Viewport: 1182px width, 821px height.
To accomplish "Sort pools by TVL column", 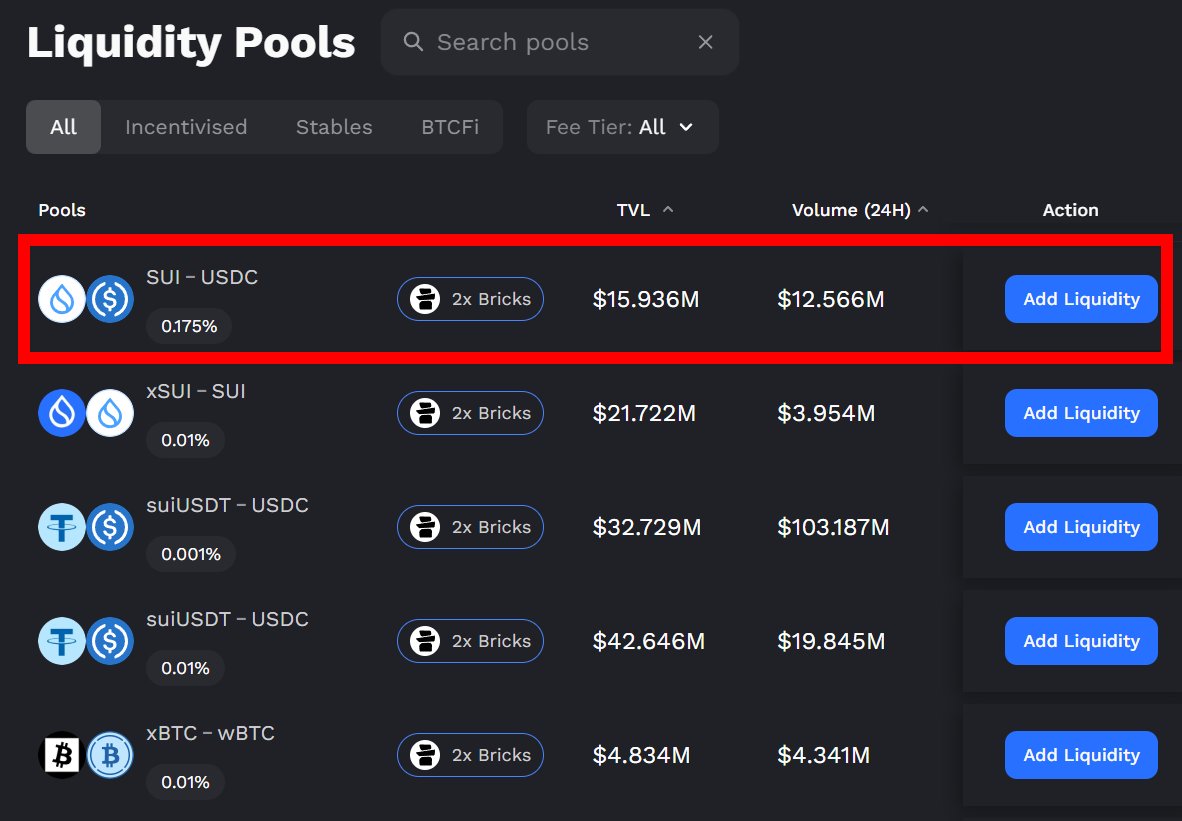I will (645, 210).
